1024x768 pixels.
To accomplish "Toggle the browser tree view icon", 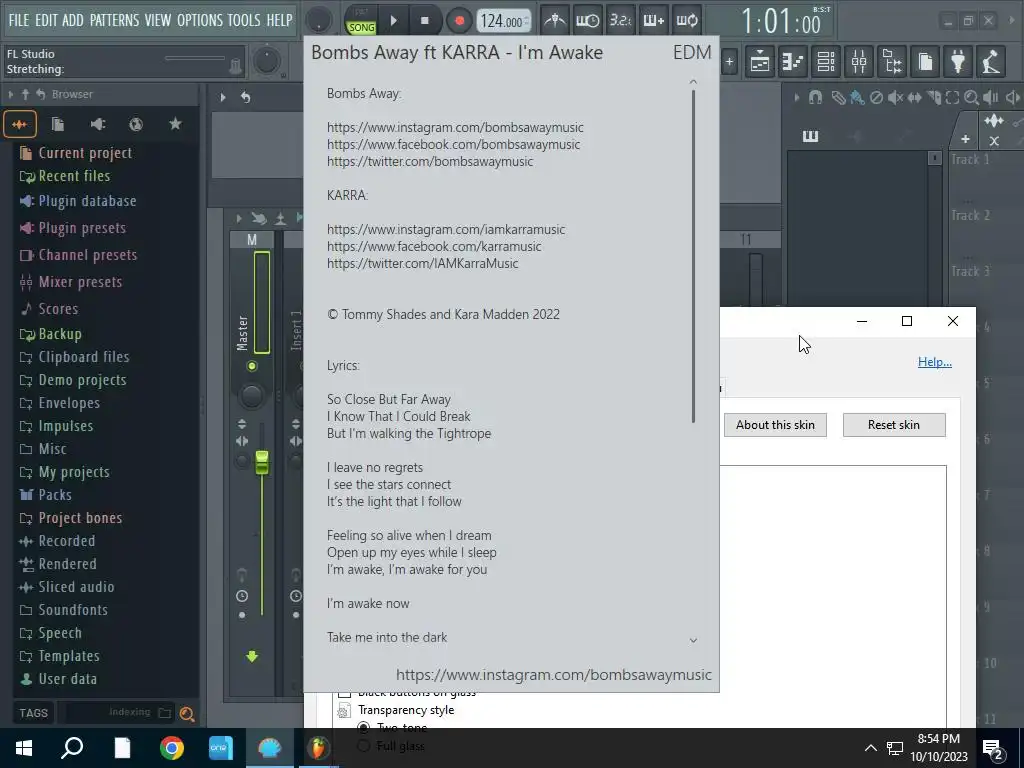I will (892, 62).
